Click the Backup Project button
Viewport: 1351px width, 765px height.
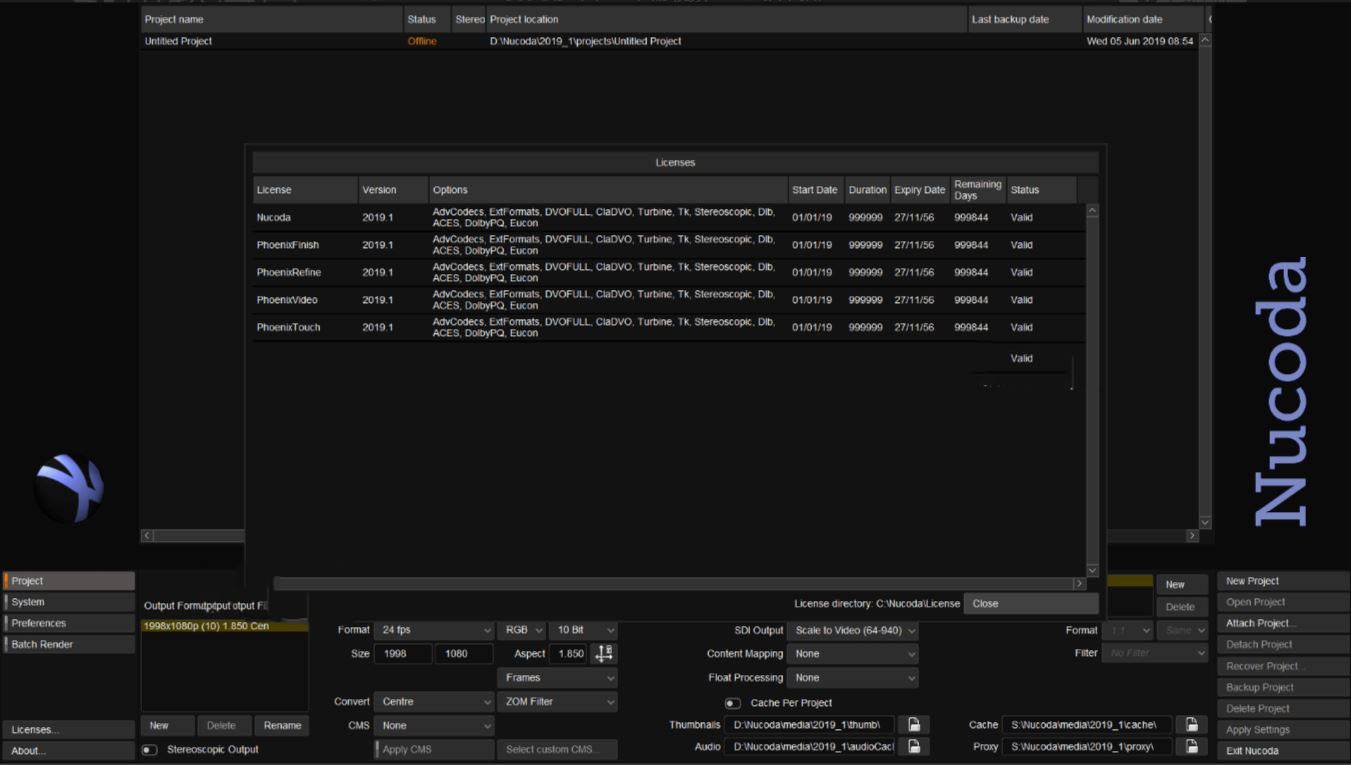click(x=1283, y=687)
